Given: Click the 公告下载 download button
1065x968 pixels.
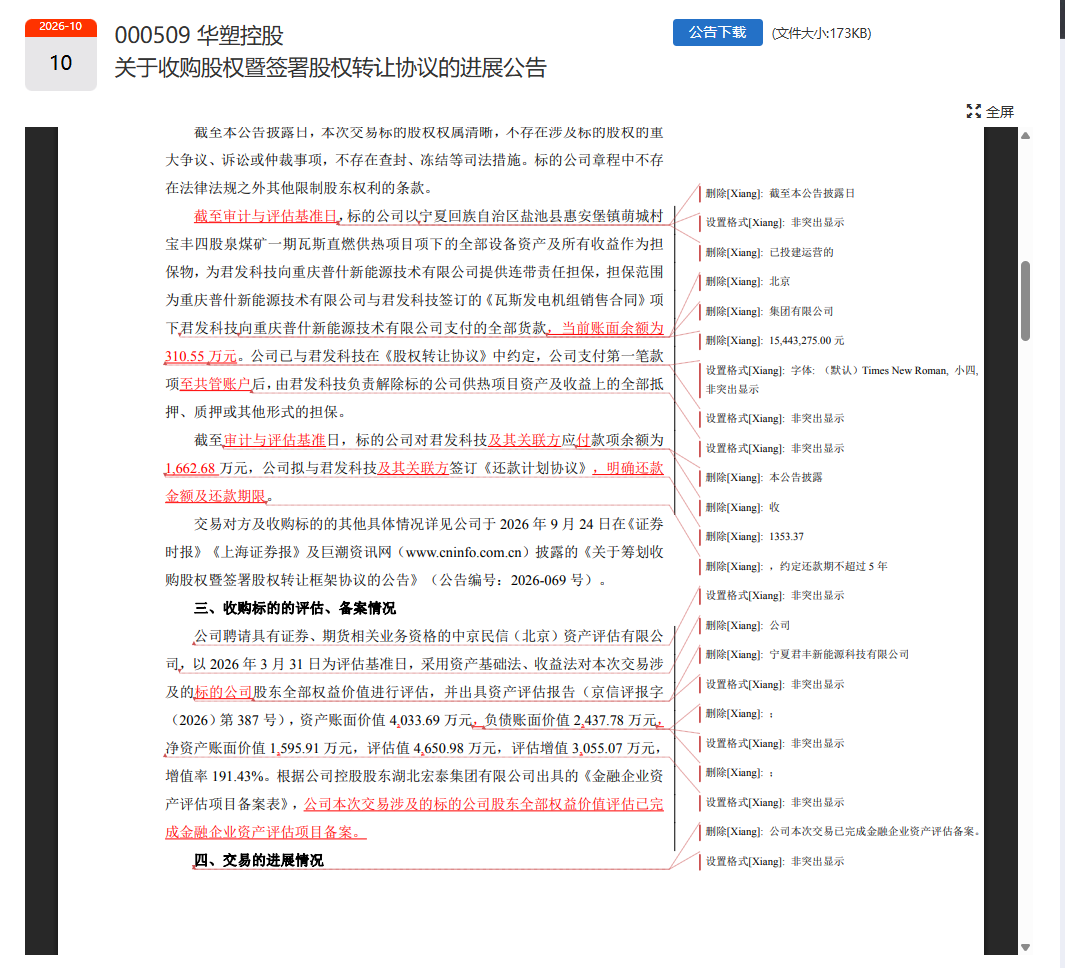Looking at the screenshot, I should [x=717, y=33].
